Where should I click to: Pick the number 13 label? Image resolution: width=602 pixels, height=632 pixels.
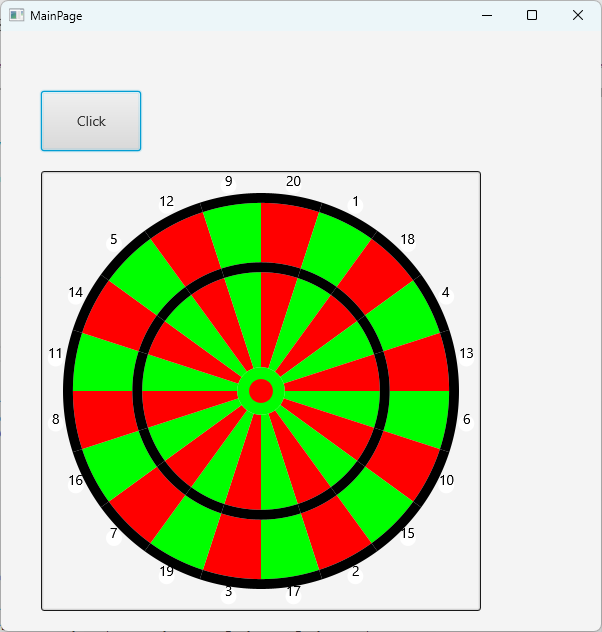tap(466, 353)
